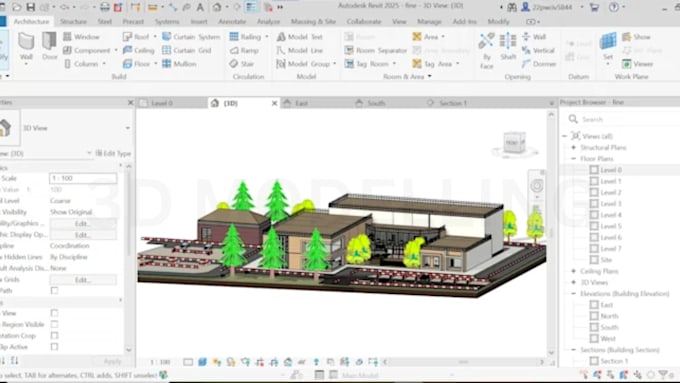Toggle the Far Clip Active checkbox
The image size is (680, 383).
tap(54, 347)
